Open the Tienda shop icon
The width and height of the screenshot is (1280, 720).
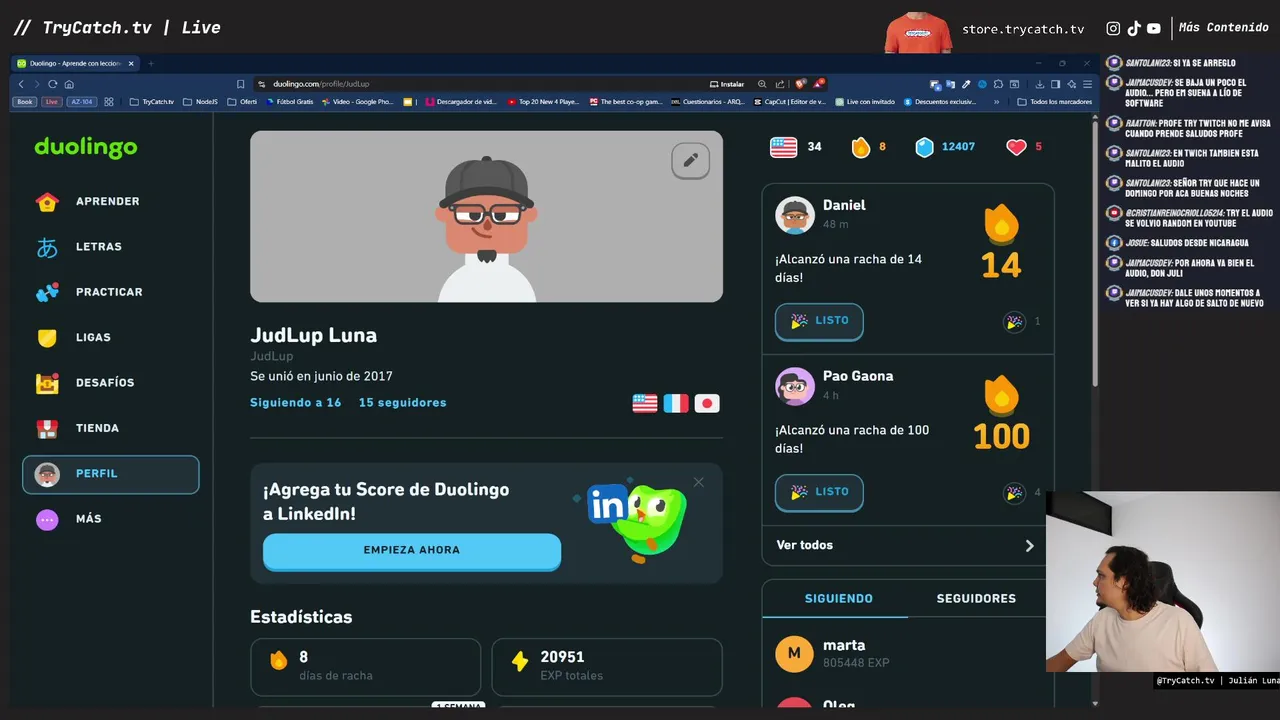tap(47, 428)
